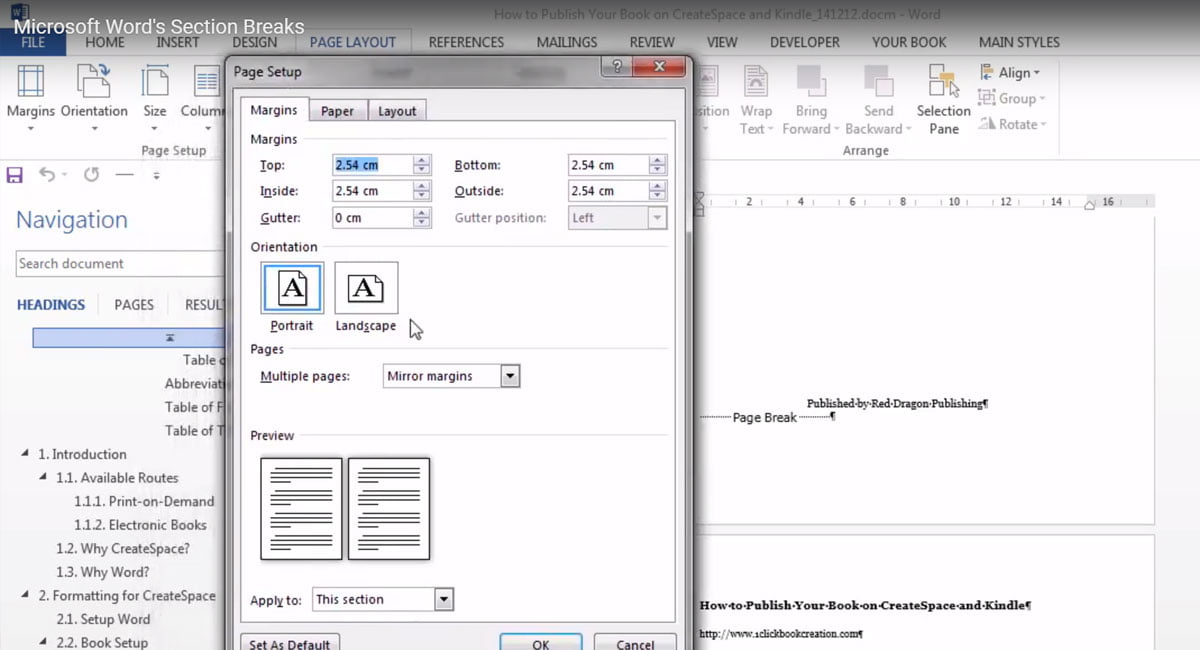Click the Gutter value field
Viewport: 1200px width, 650px height.
(x=373, y=218)
